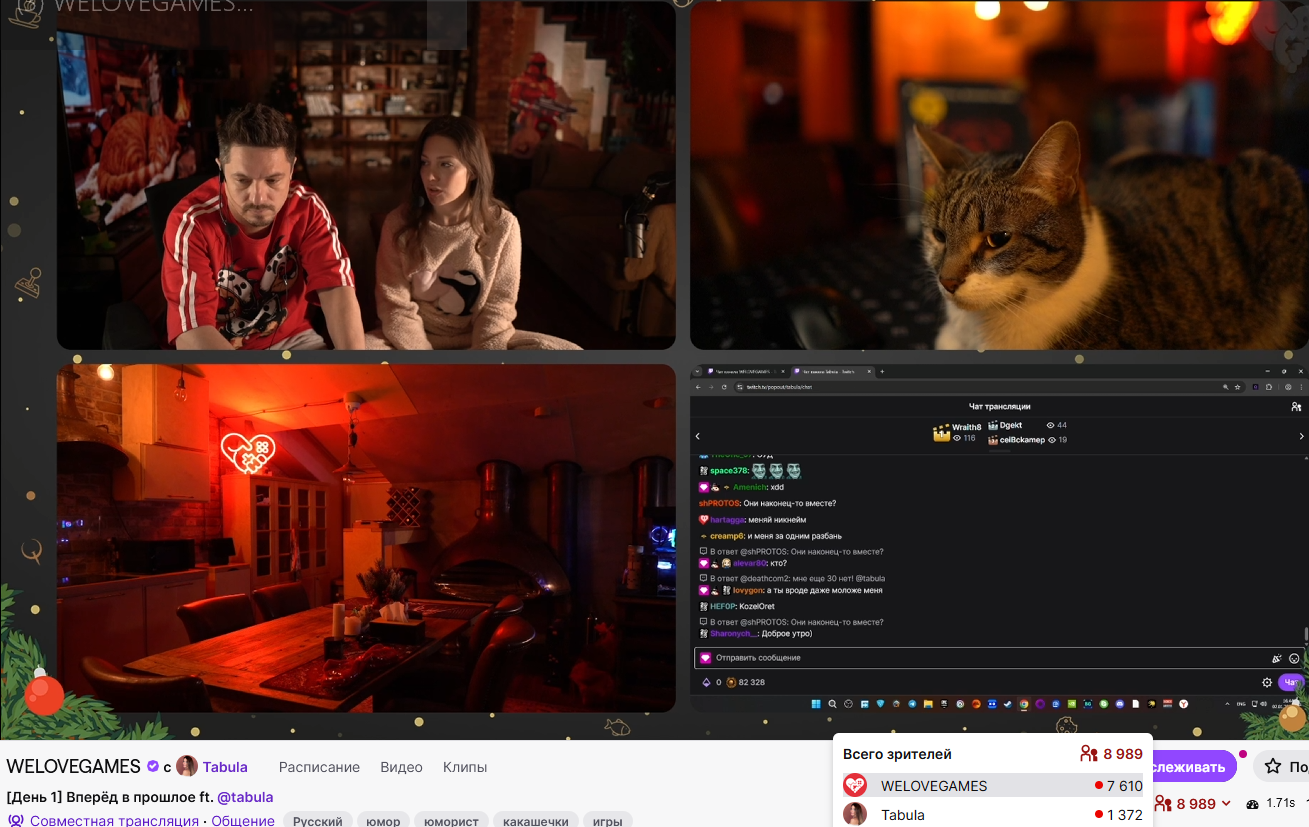Click the юморист tag
The height and width of the screenshot is (827, 1309).
pos(452,821)
